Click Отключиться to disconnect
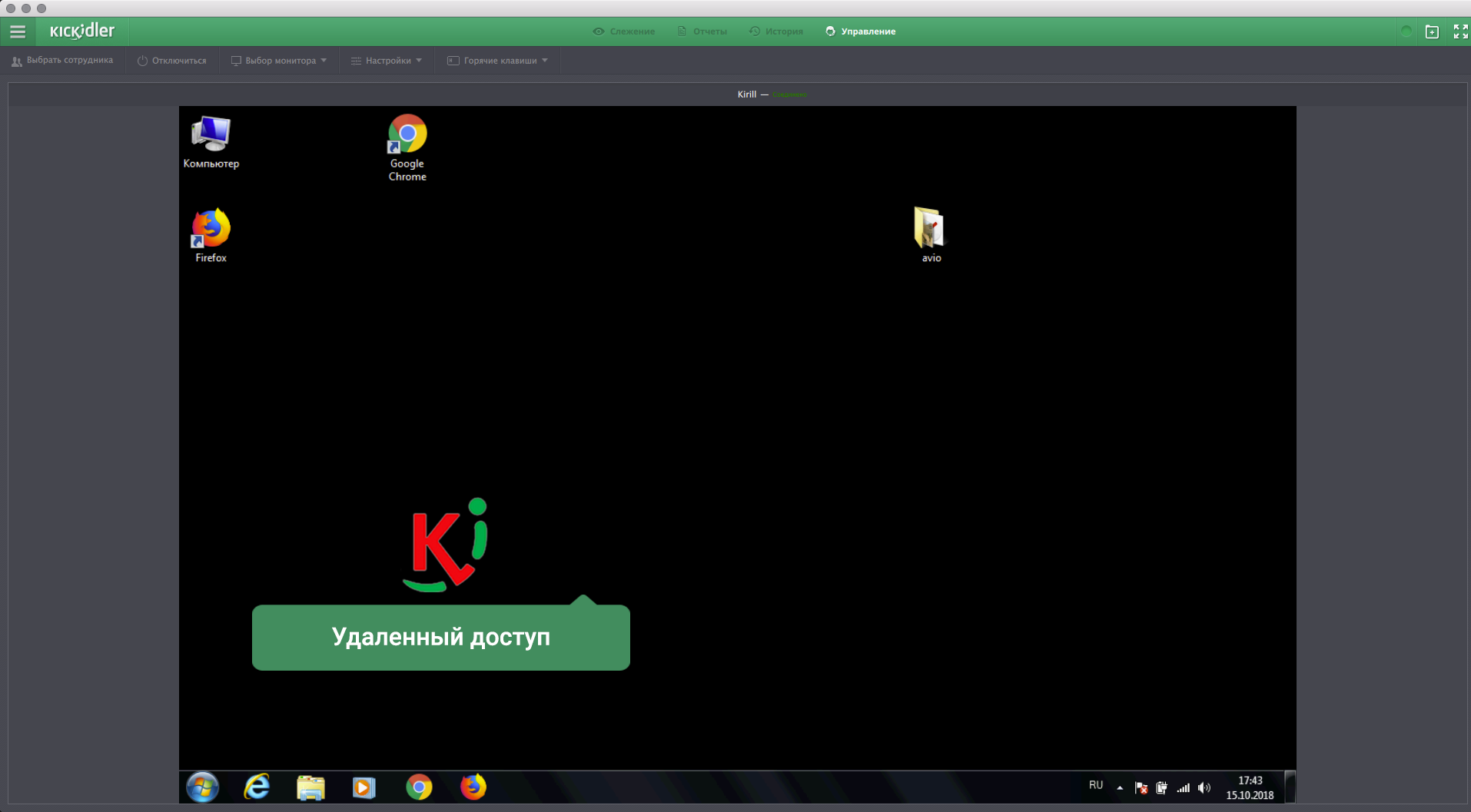This screenshot has width=1471, height=812. tap(172, 61)
